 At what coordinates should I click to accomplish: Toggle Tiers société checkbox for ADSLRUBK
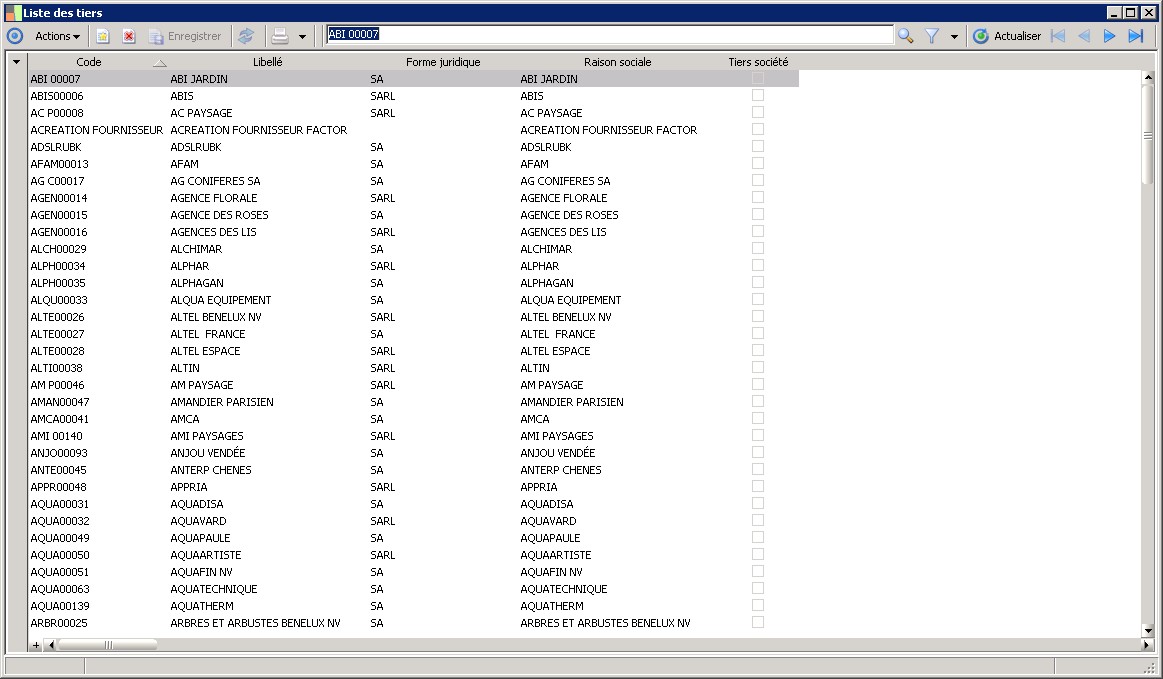point(758,146)
